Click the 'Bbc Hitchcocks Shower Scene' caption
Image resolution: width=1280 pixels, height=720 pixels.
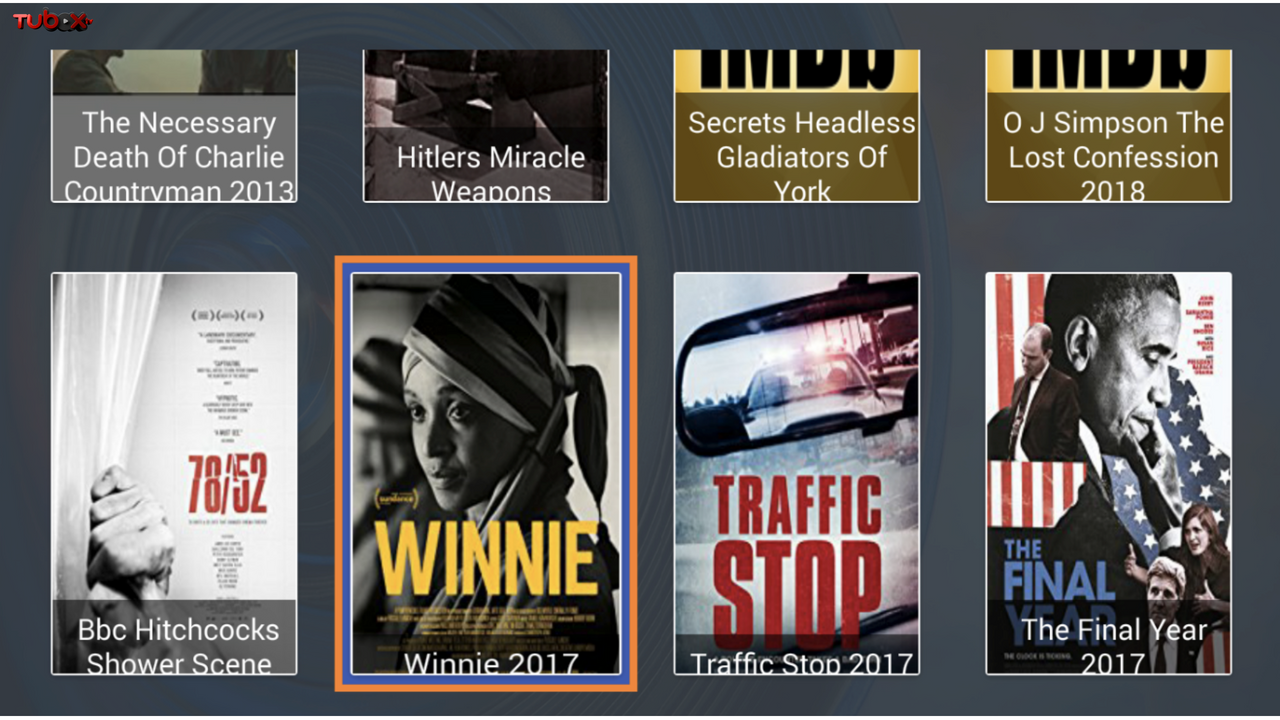tap(179, 646)
